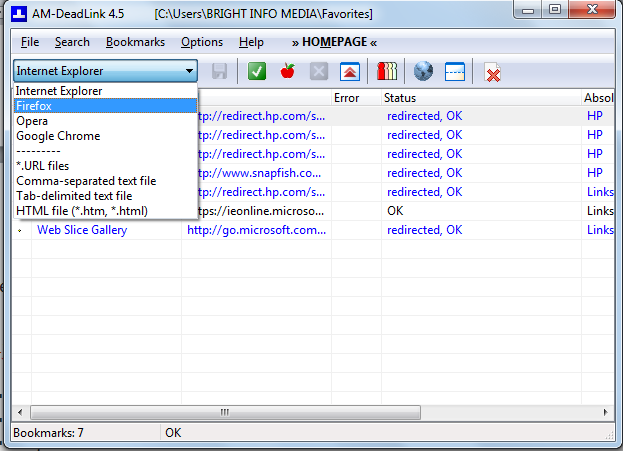The image size is (623, 451).
Task: Select Tab-delimited text file option
Action: coord(105,196)
